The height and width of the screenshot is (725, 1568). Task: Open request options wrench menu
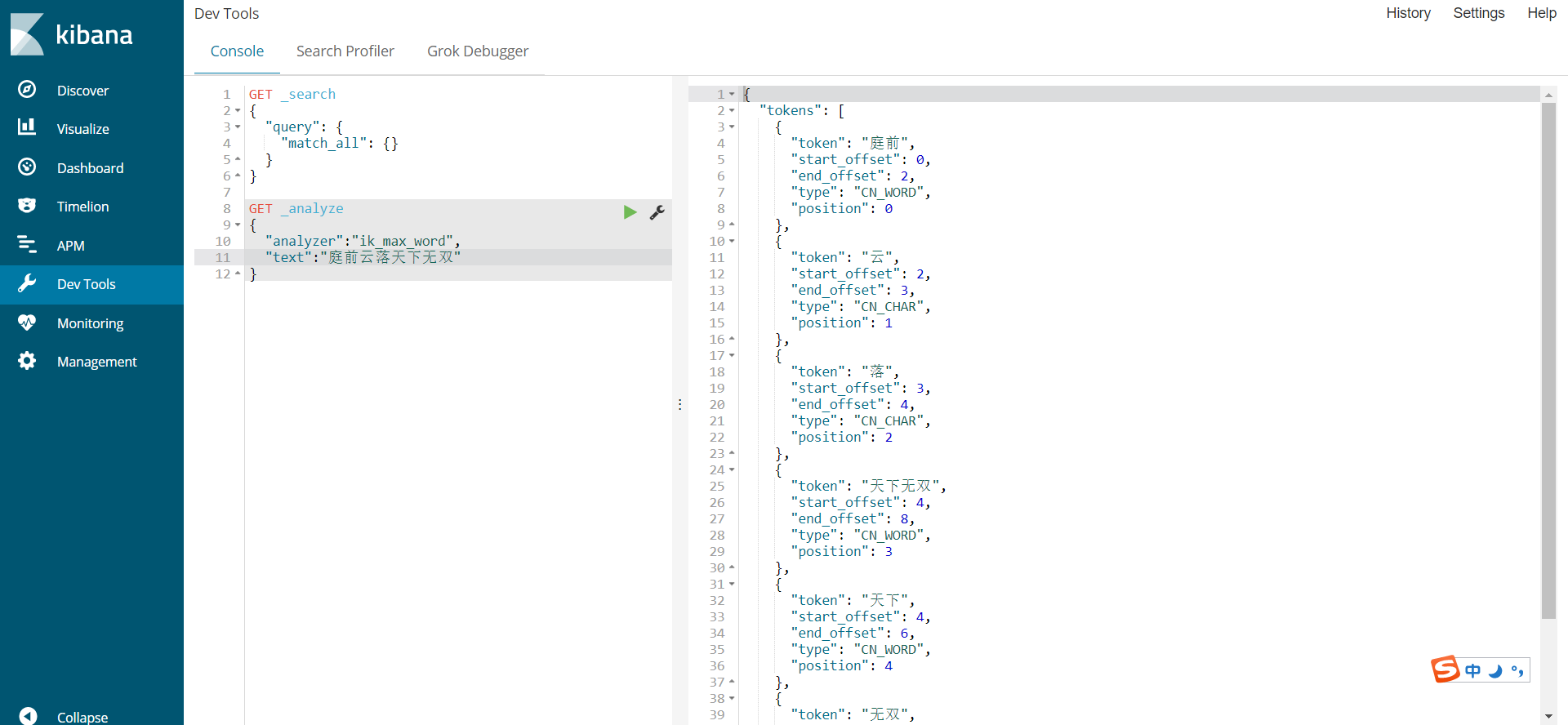point(657,212)
